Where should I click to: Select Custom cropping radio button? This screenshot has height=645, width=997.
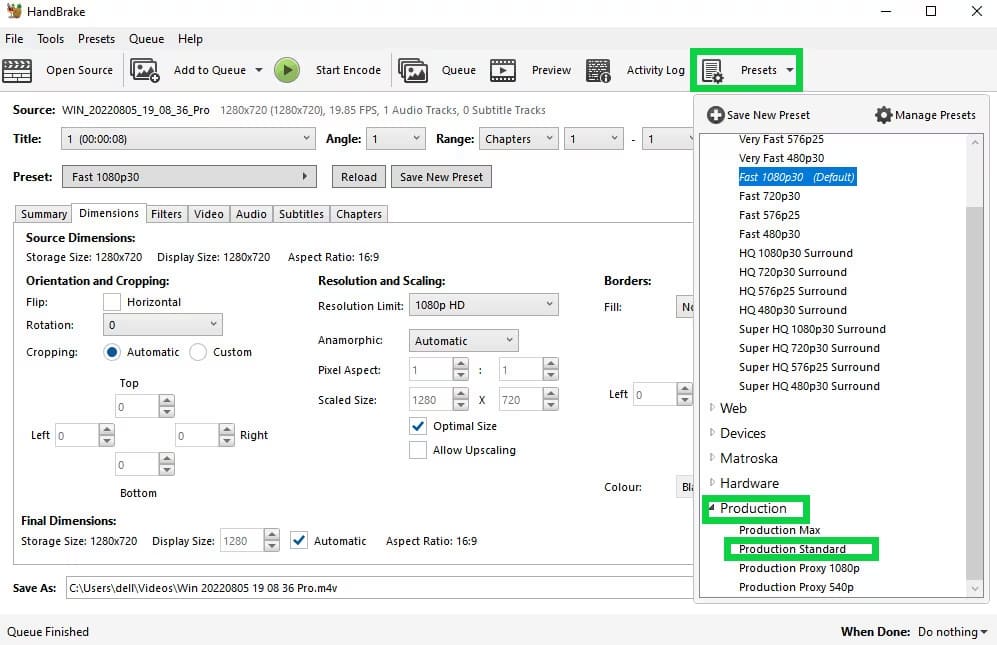[198, 352]
